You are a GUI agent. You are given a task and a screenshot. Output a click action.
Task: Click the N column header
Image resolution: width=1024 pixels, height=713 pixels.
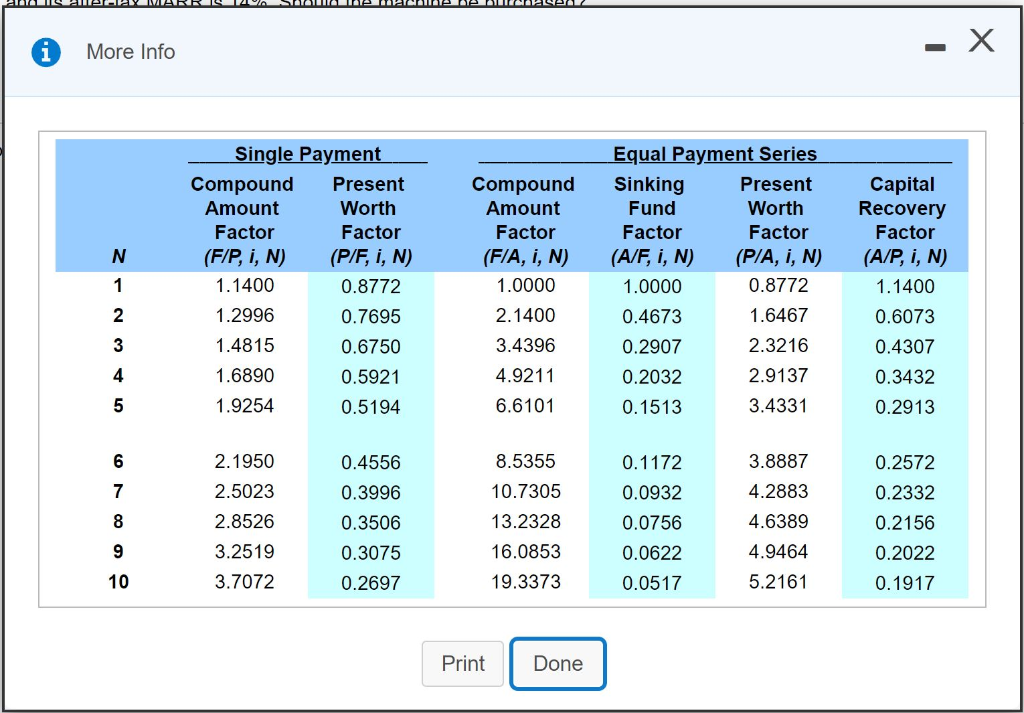[x=118, y=257]
